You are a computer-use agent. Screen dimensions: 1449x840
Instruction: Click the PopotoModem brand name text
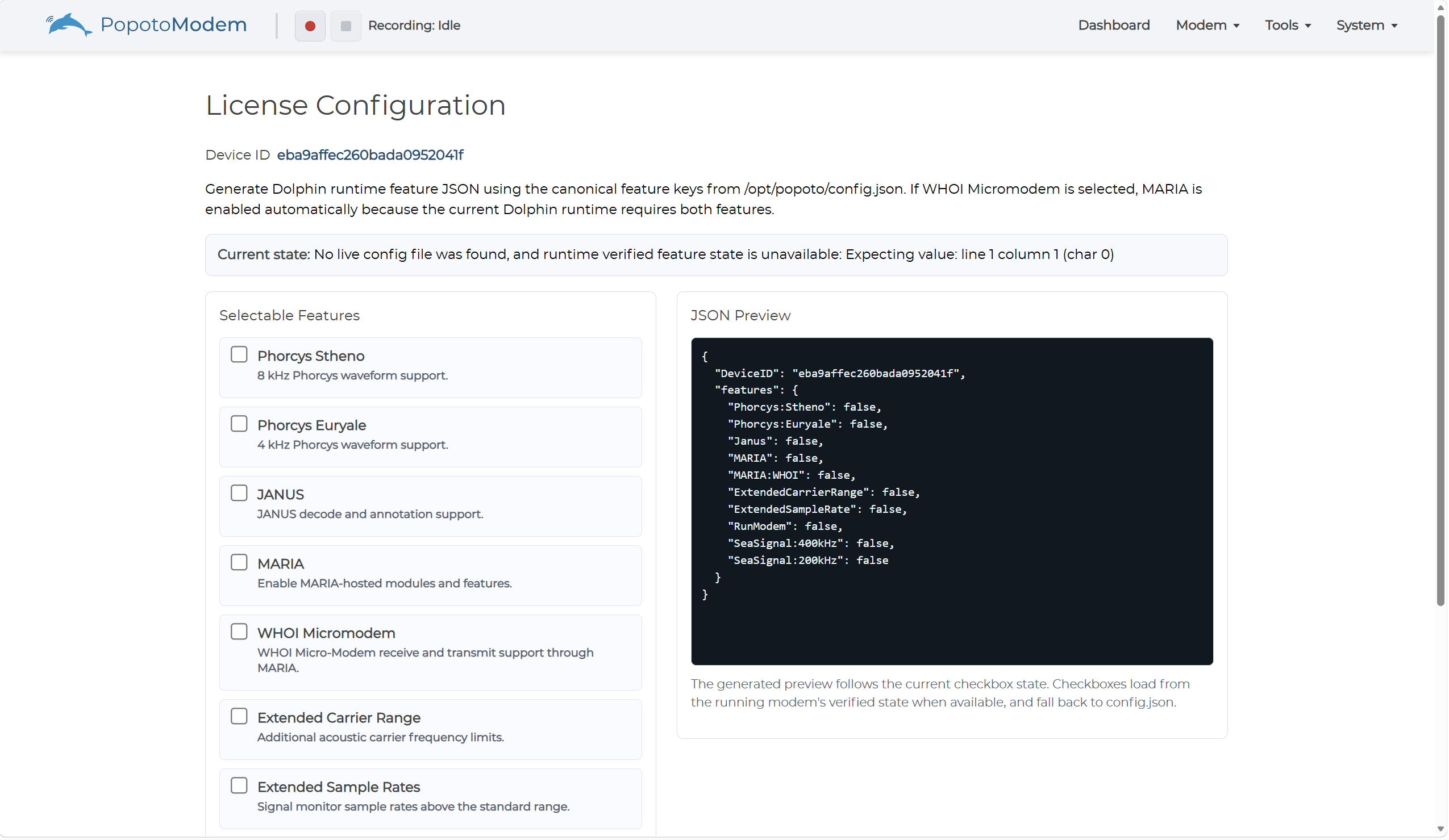(174, 25)
